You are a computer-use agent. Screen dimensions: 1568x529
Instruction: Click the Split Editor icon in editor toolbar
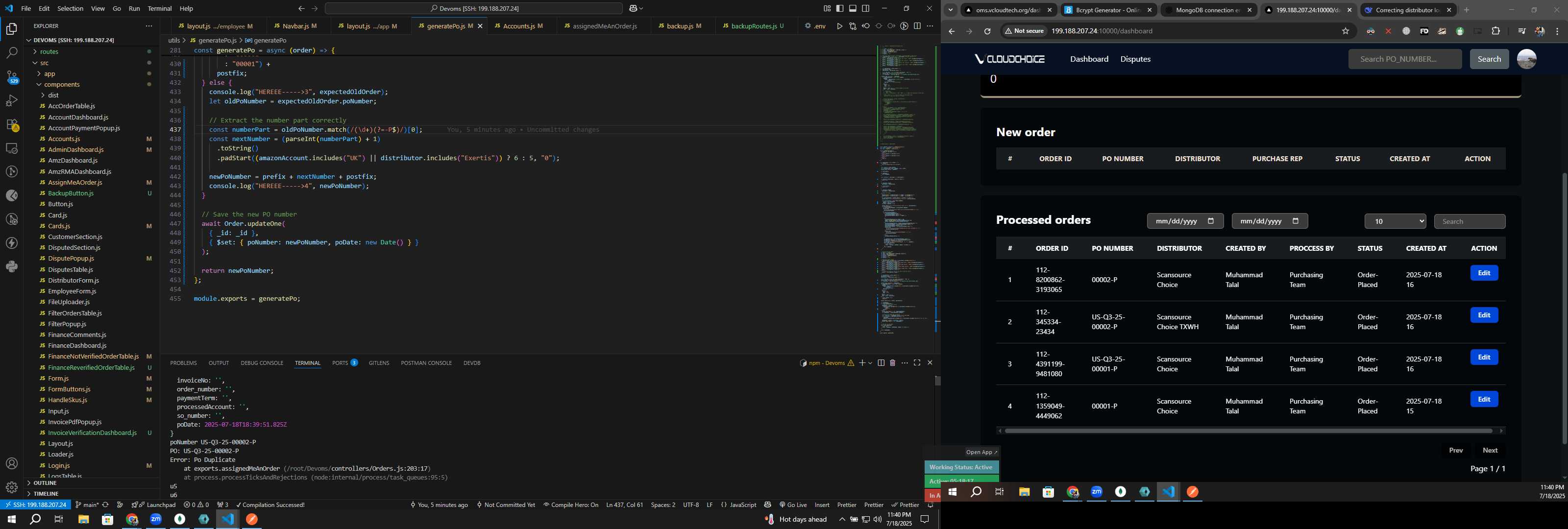pyautogui.click(x=917, y=26)
